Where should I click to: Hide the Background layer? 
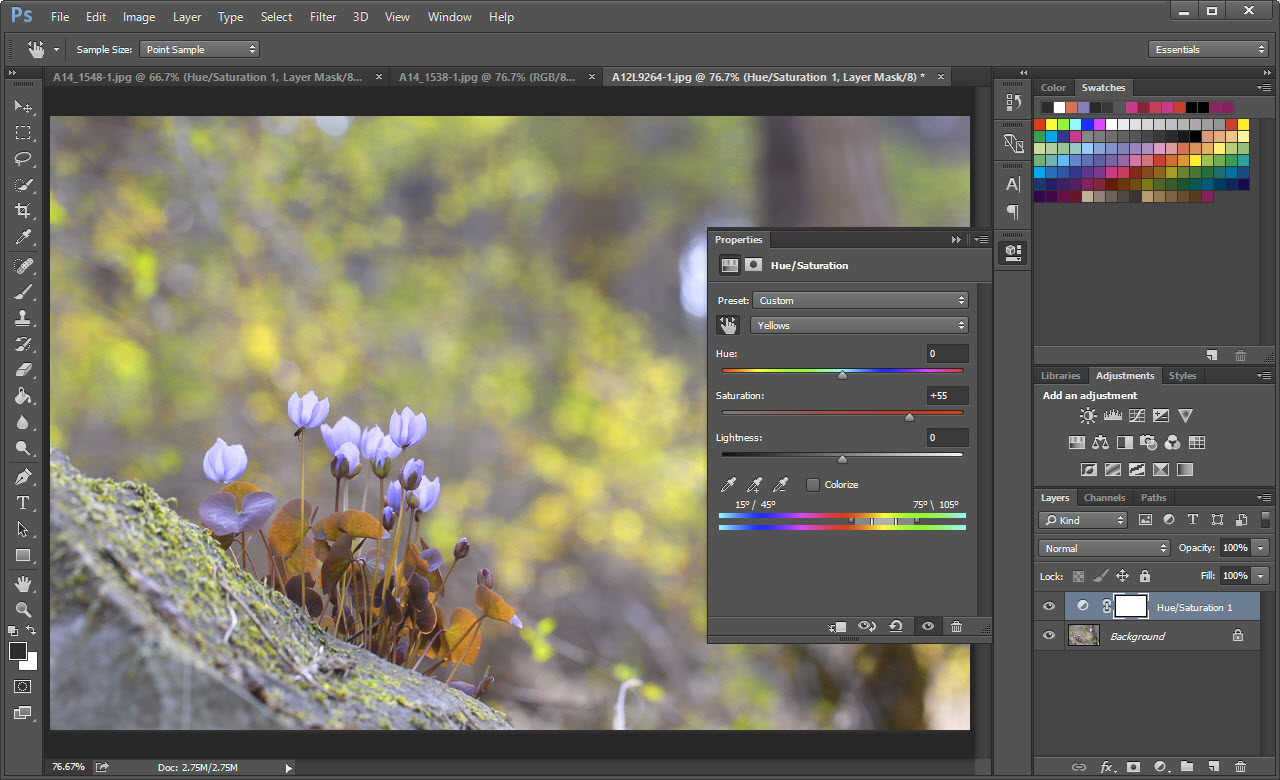click(x=1048, y=635)
